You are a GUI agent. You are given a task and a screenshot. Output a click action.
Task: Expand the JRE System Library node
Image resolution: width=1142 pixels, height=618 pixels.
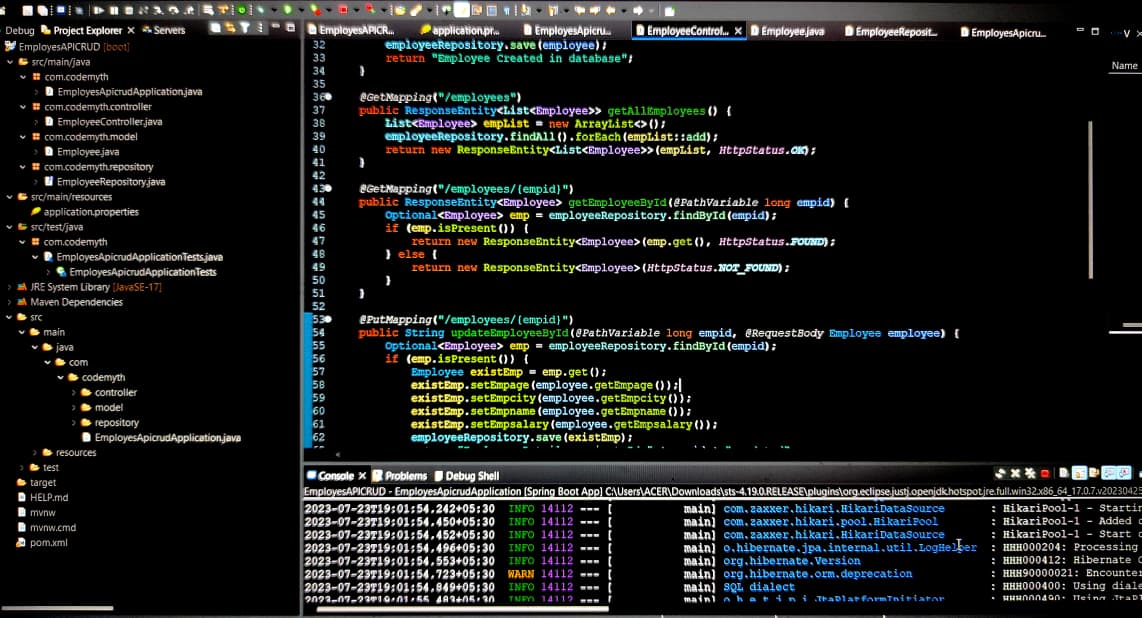tap(10, 288)
